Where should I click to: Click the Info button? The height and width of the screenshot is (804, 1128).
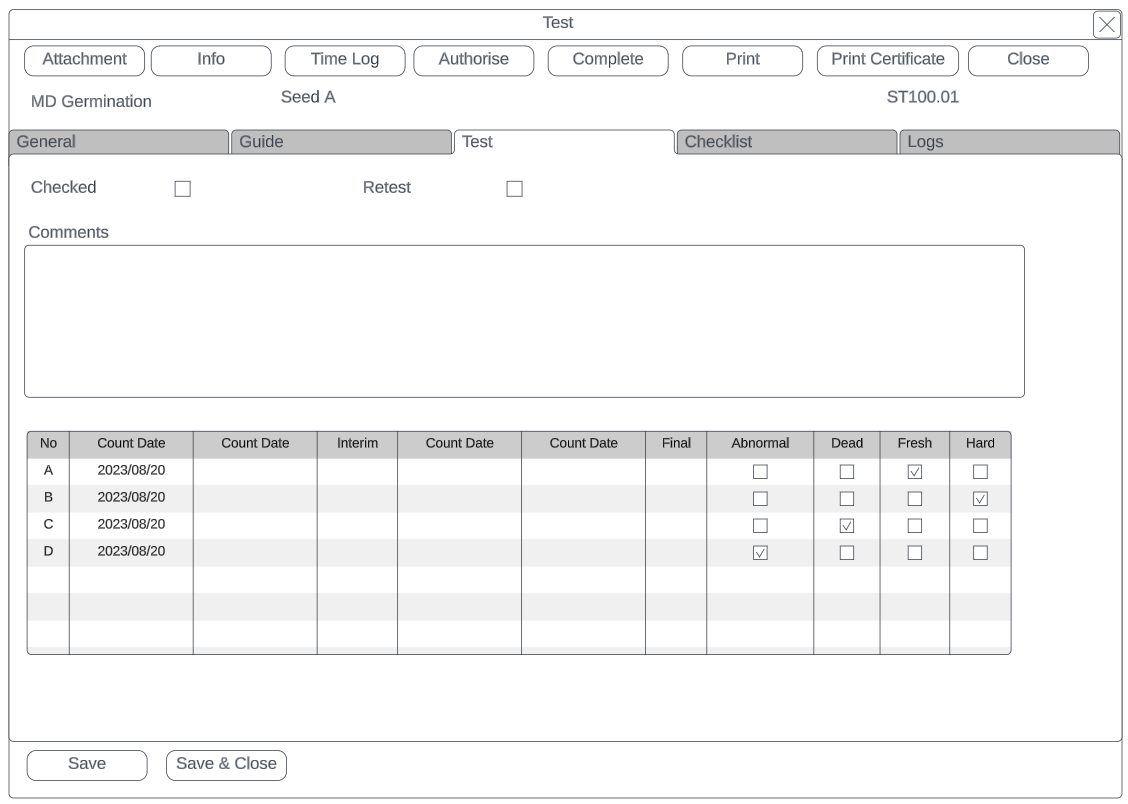[211, 60]
